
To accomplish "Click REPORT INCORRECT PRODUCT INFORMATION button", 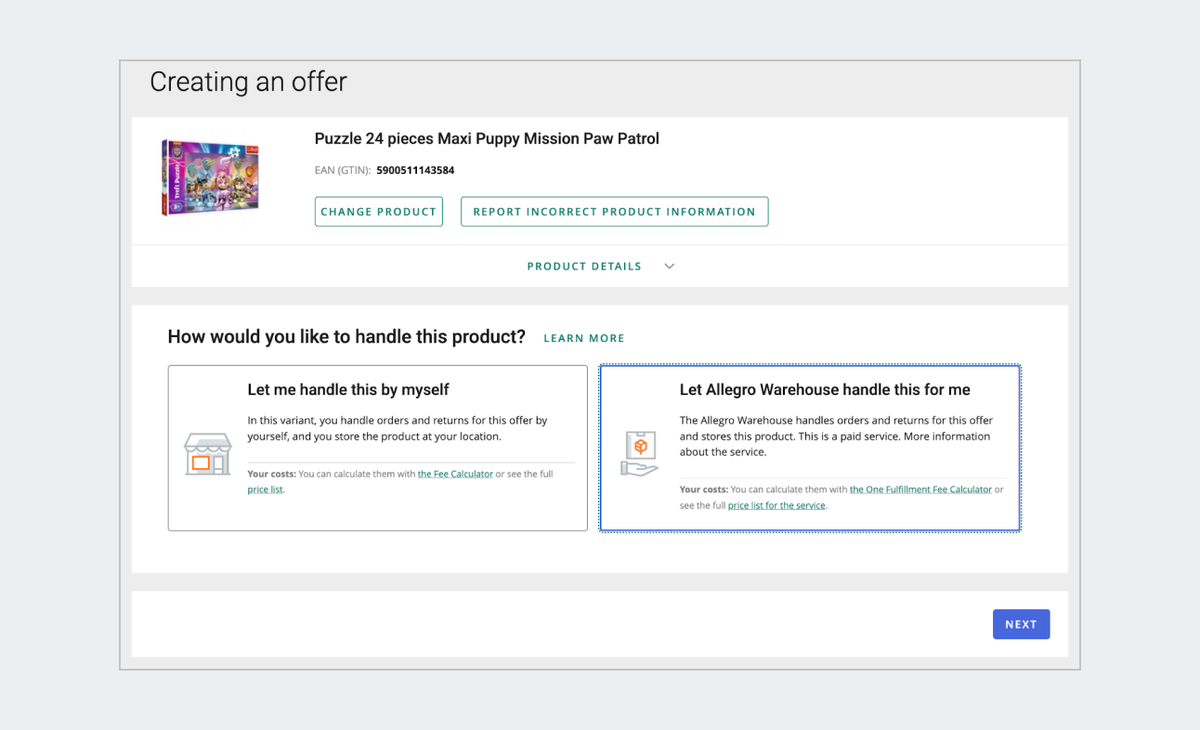I will coord(614,212).
